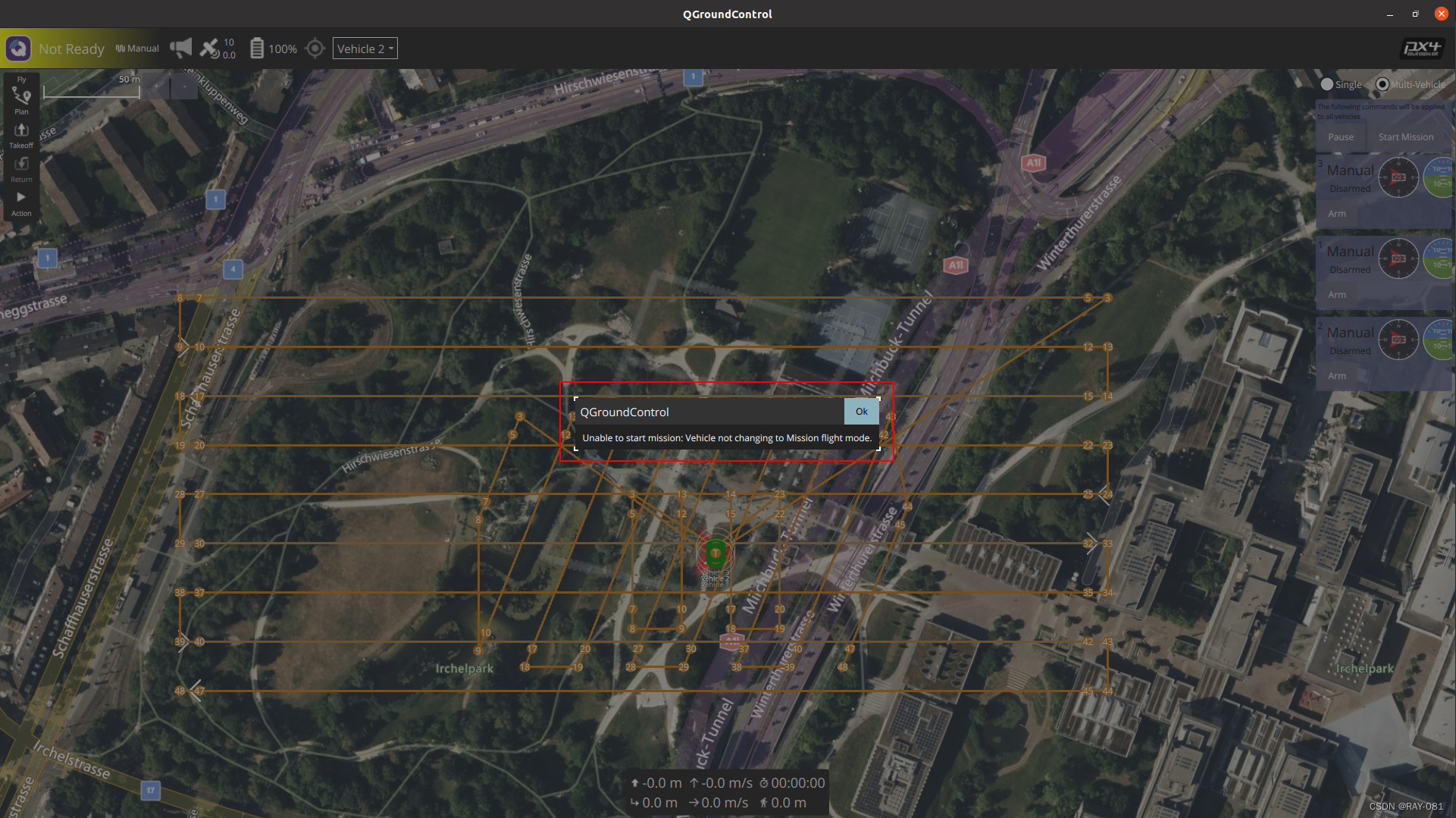
Task: Arm vehicle 1
Action: click(x=1337, y=295)
